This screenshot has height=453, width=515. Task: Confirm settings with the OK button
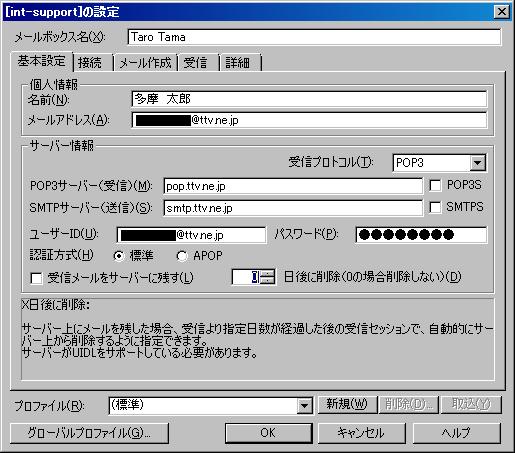tap(269, 433)
